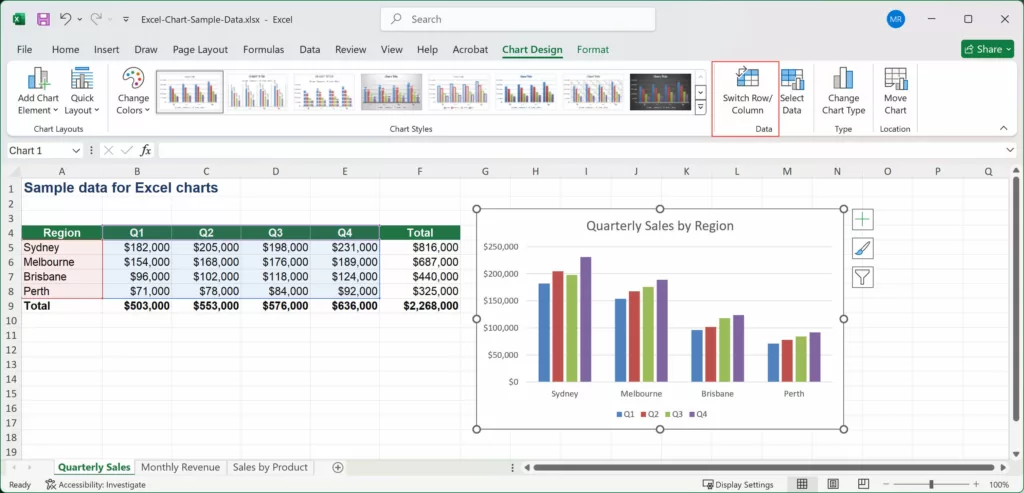Viewport: 1024px width, 493px height.
Task: Click the Move Chart button
Action: 895,91
